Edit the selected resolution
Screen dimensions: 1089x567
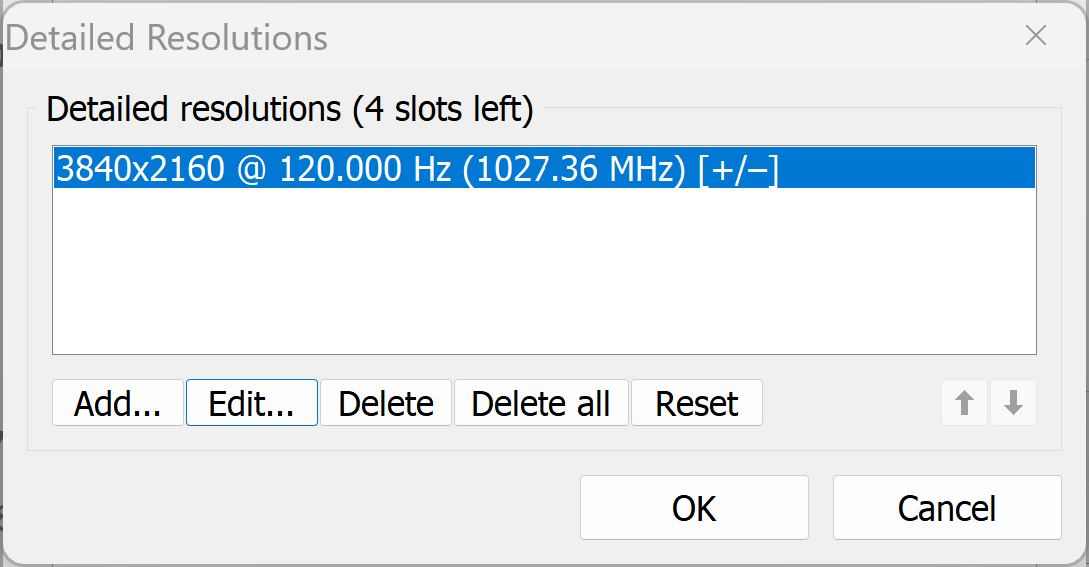coord(251,402)
